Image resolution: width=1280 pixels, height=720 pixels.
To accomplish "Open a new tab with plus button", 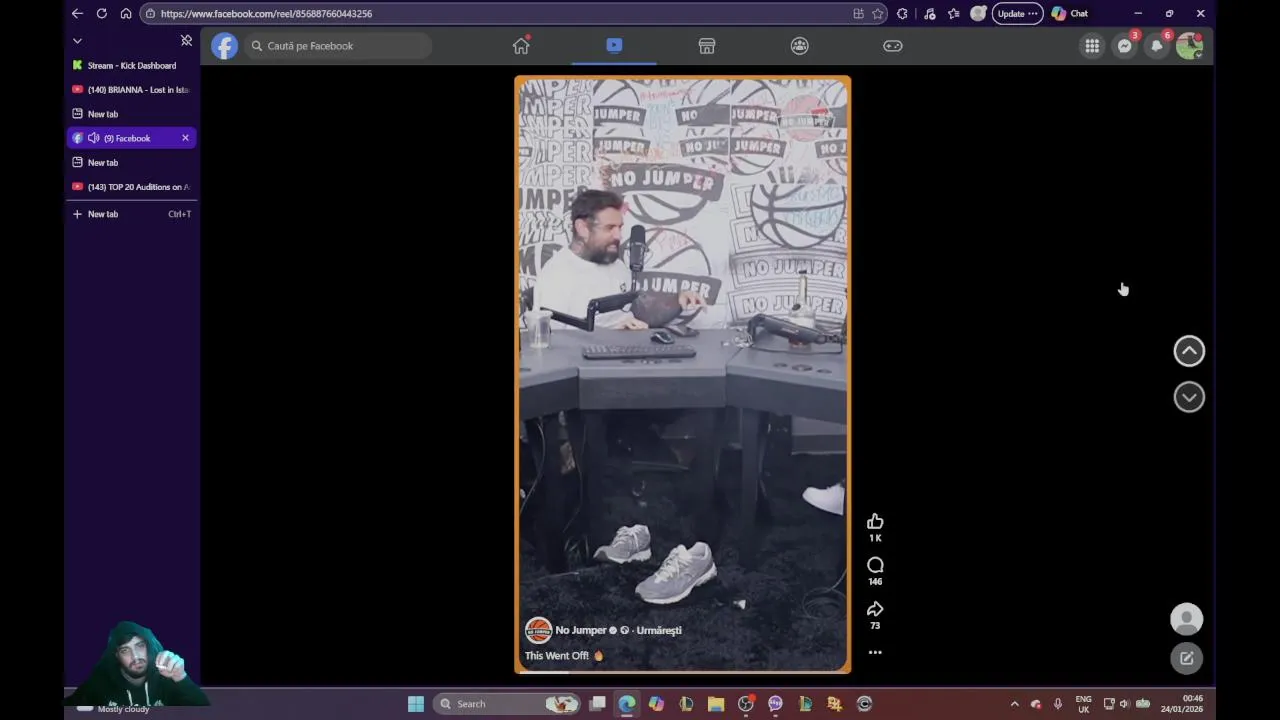I will (x=77, y=214).
